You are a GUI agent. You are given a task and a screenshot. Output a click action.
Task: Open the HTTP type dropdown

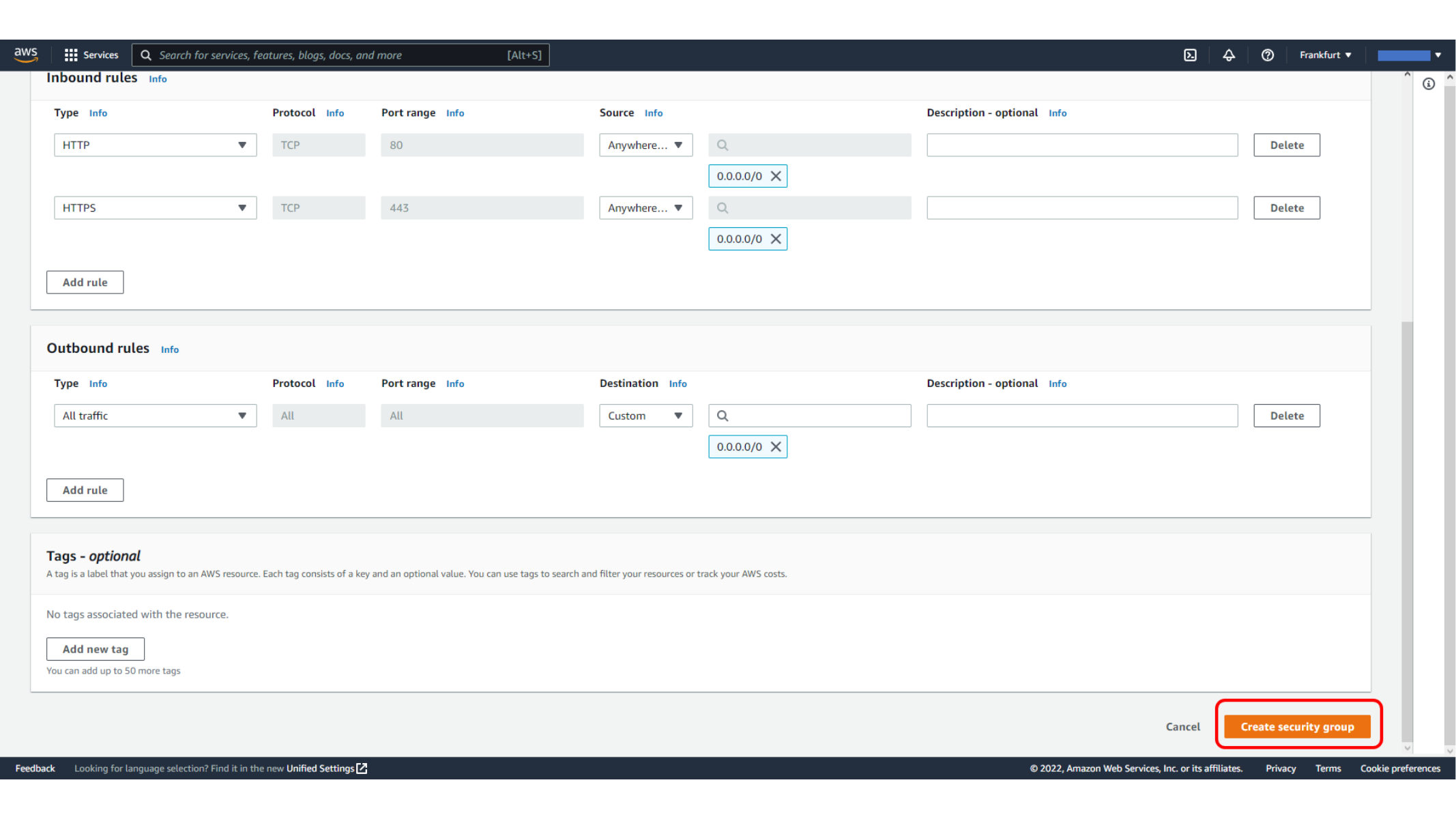pyautogui.click(x=156, y=145)
